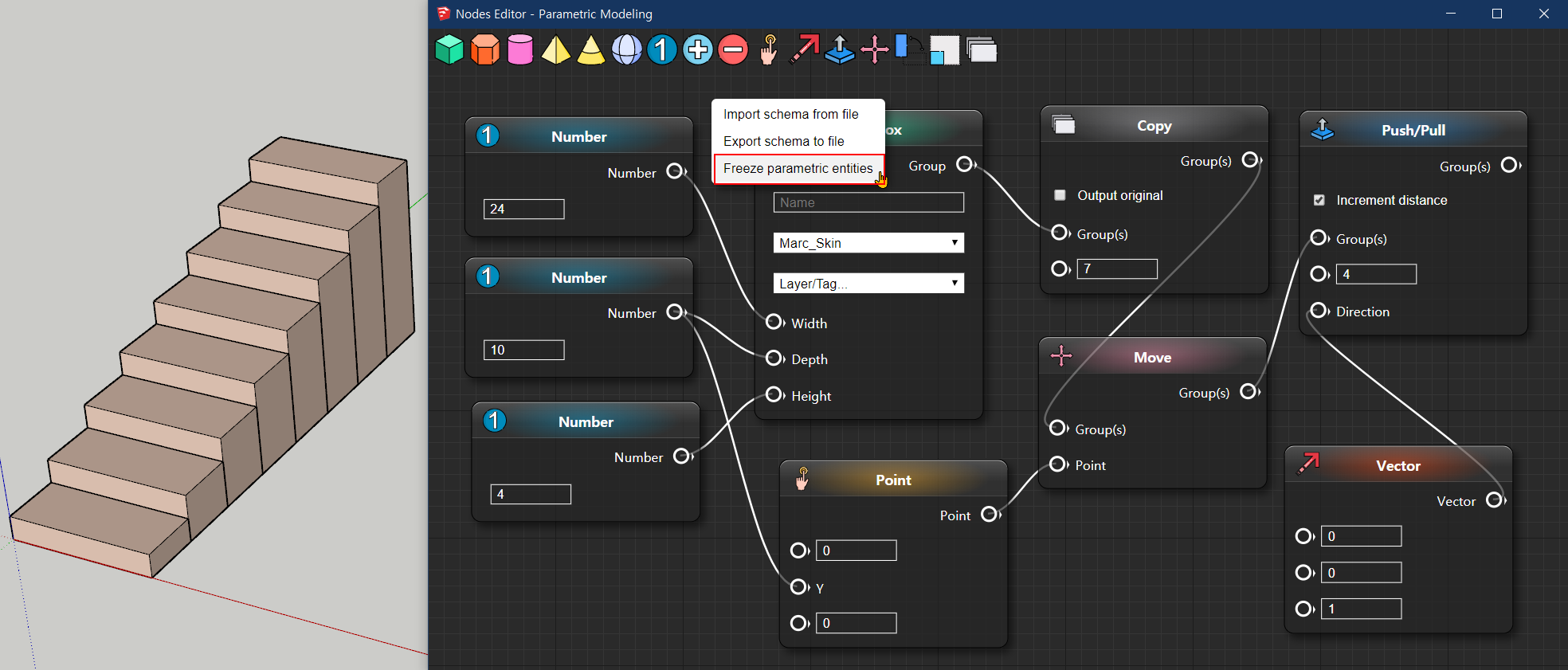This screenshot has width=1568, height=670.
Task: Click the Move node header icon
Action: 1061,355
